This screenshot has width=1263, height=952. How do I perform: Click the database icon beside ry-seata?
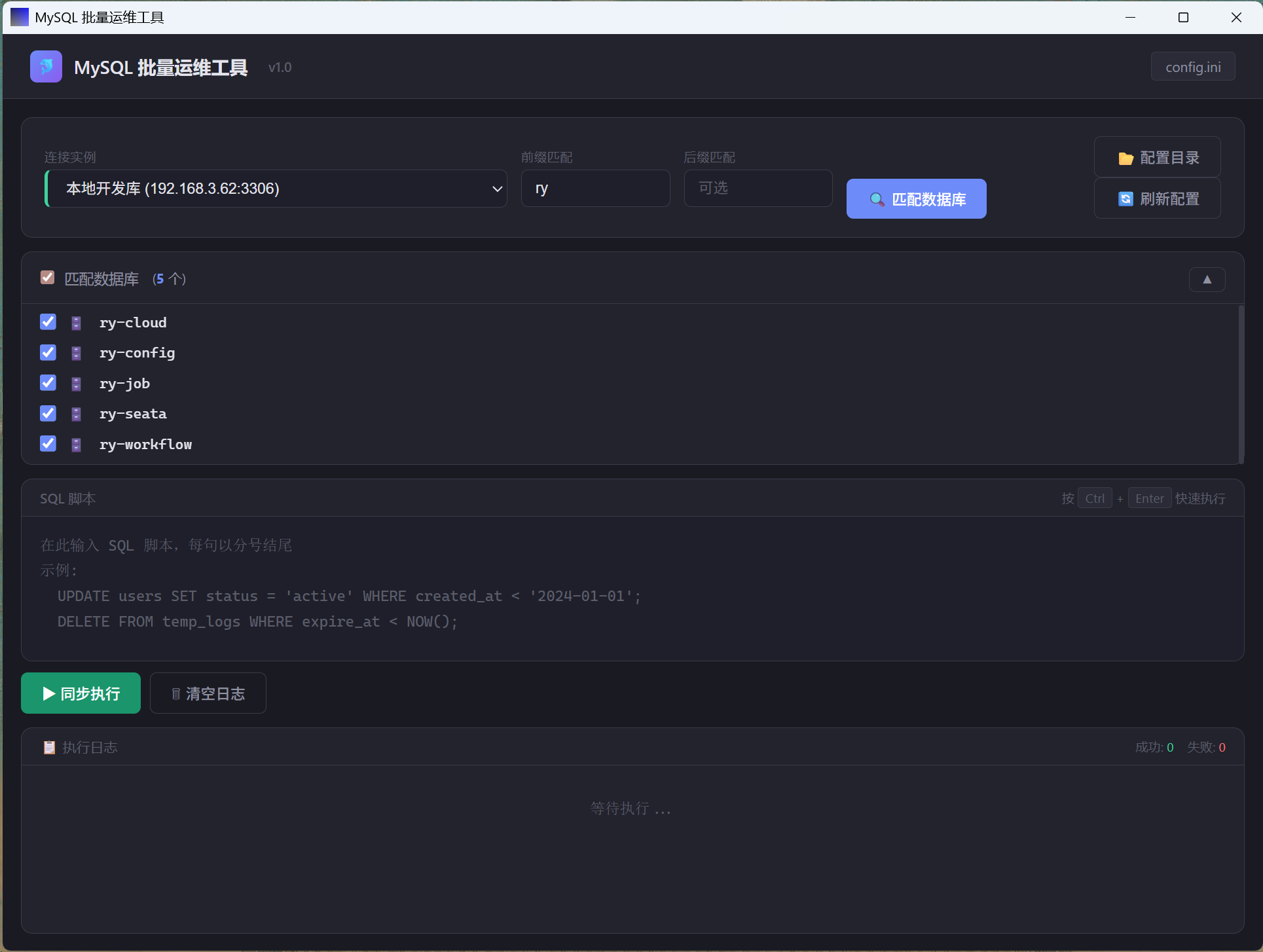click(x=76, y=414)
